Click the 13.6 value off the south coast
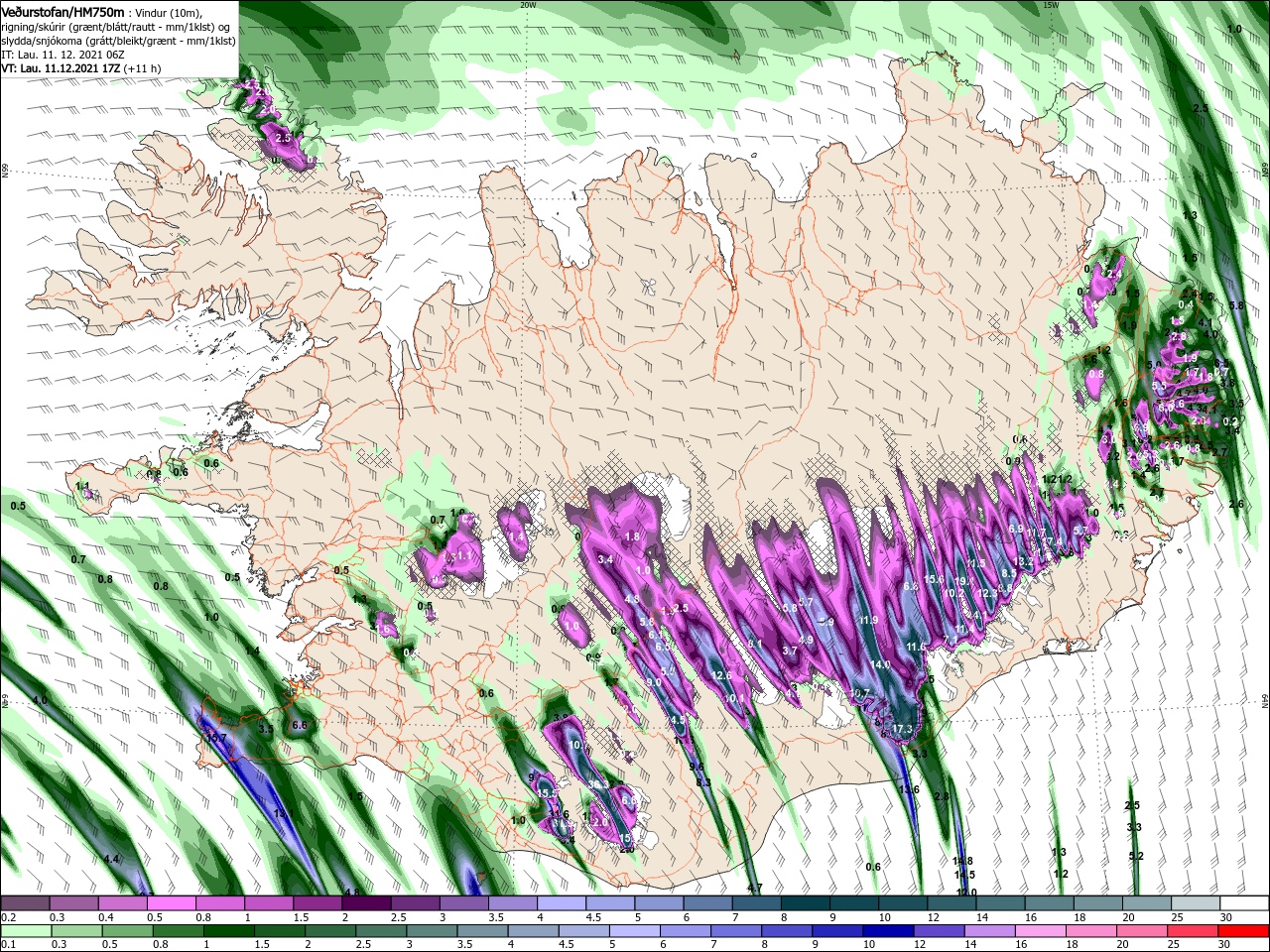1270x952 pixels. point(909,790)
